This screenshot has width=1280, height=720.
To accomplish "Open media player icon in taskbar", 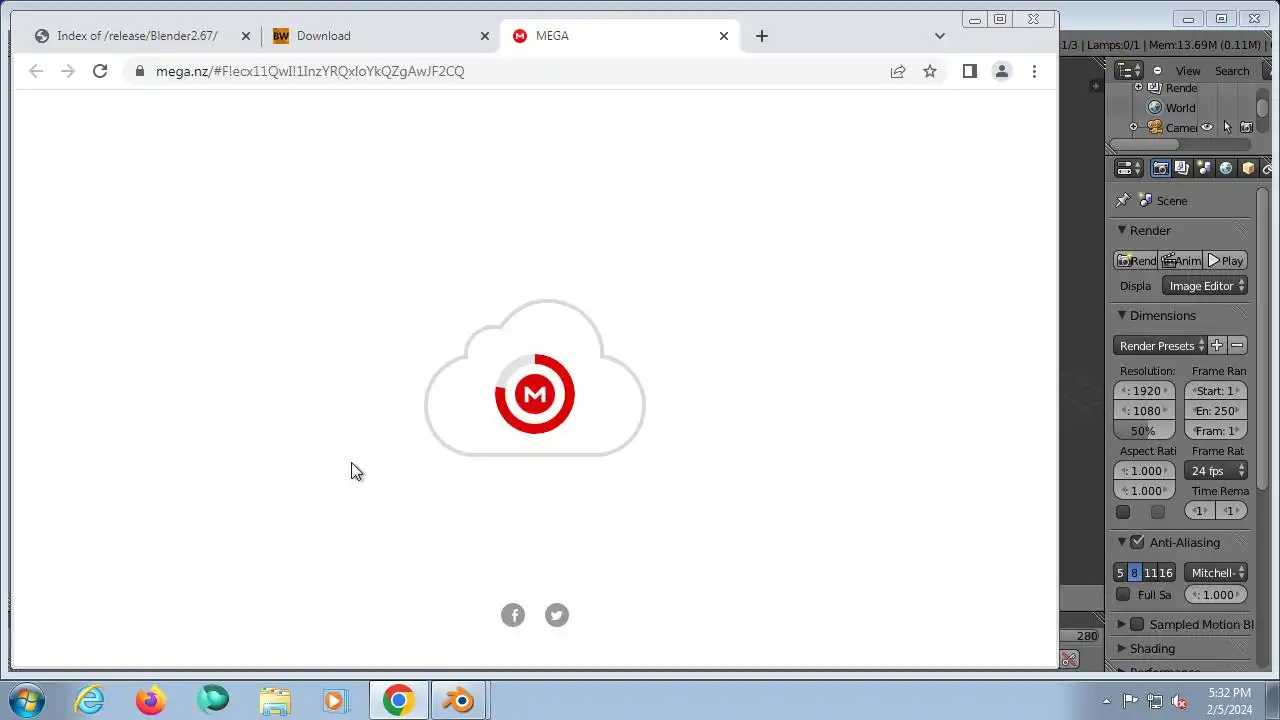I will [x=335, y=700].
